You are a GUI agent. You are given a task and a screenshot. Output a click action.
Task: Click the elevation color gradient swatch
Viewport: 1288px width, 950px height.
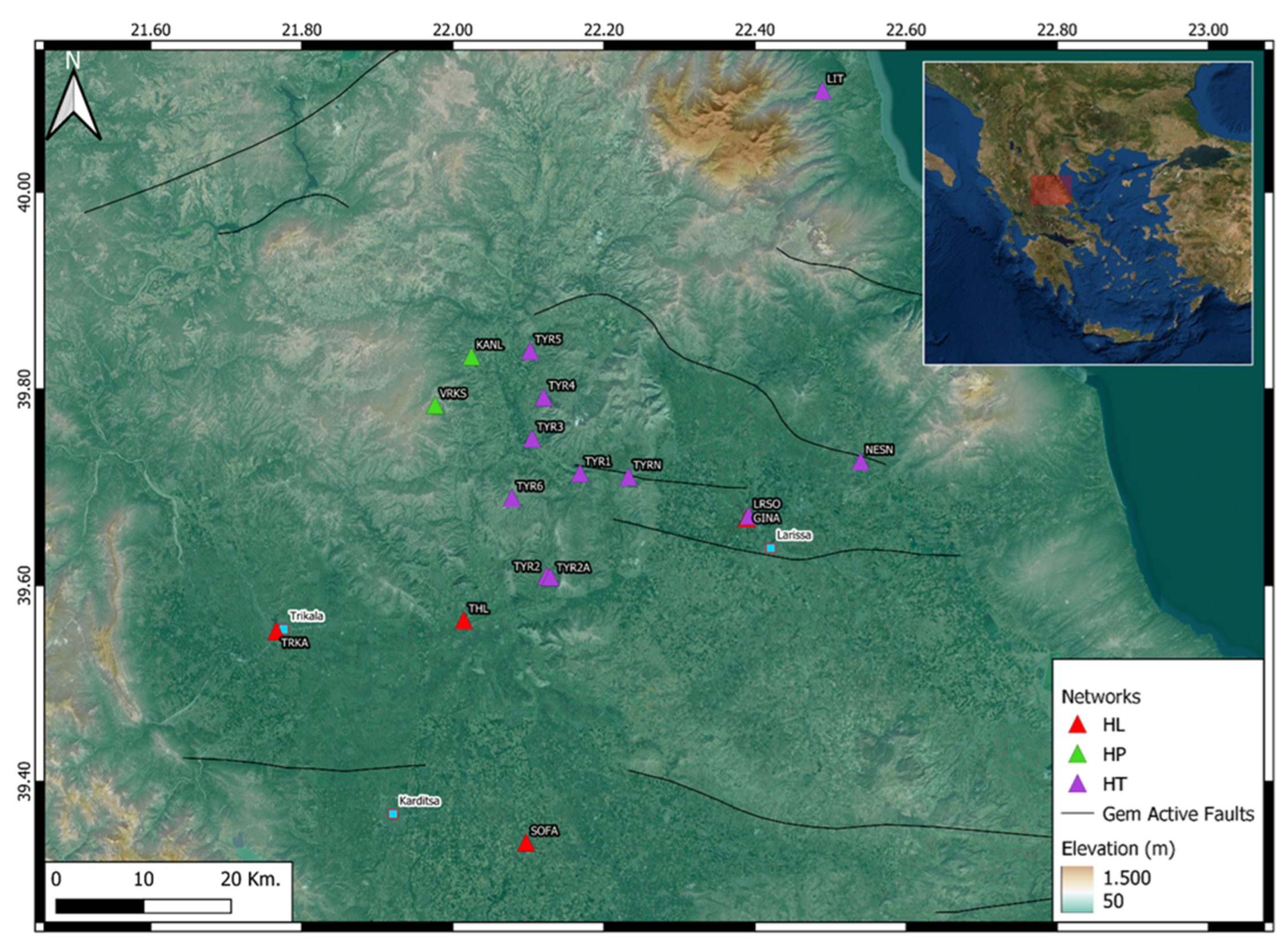1076,889
